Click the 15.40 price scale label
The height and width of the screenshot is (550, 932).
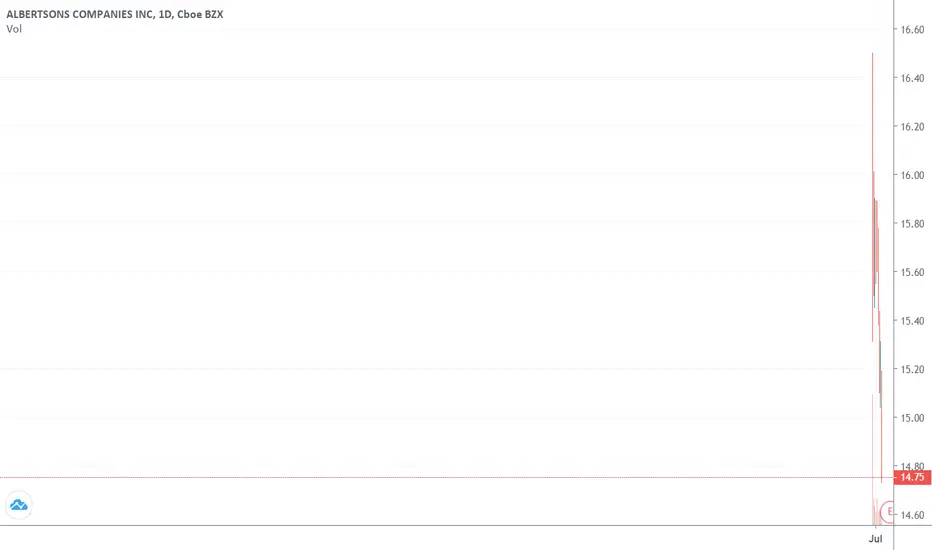click(912, 321)
